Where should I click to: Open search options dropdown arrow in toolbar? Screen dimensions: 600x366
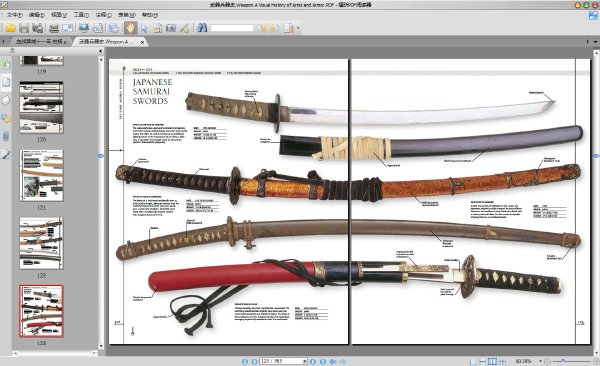coord(298,28)
